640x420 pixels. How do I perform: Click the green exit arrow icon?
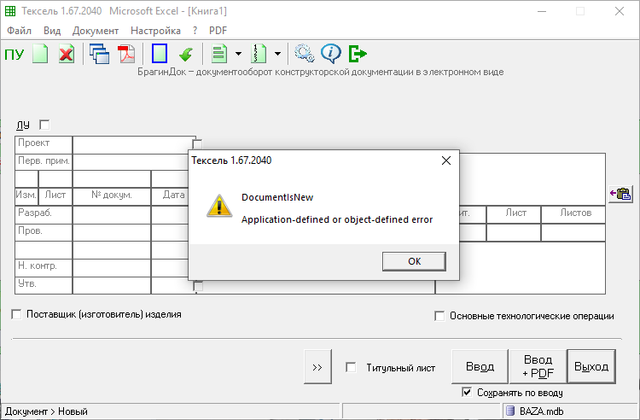[358, 54]
